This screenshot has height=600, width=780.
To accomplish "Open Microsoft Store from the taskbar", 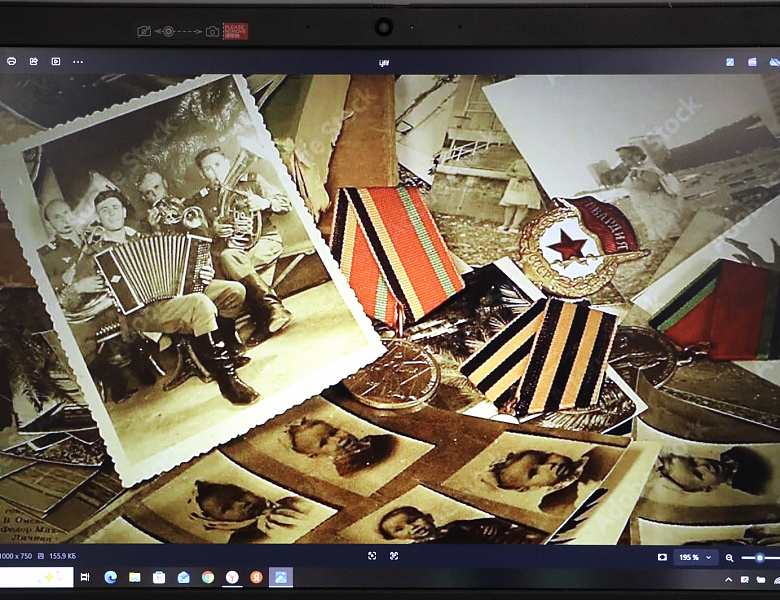I will (x=159, y=577).
